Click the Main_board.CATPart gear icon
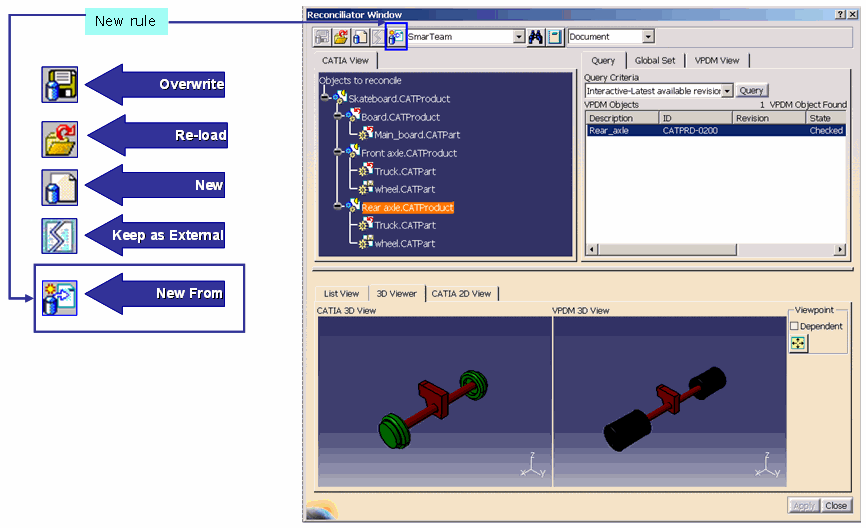This screenshot has width=866, height=528. click(366, 134)
